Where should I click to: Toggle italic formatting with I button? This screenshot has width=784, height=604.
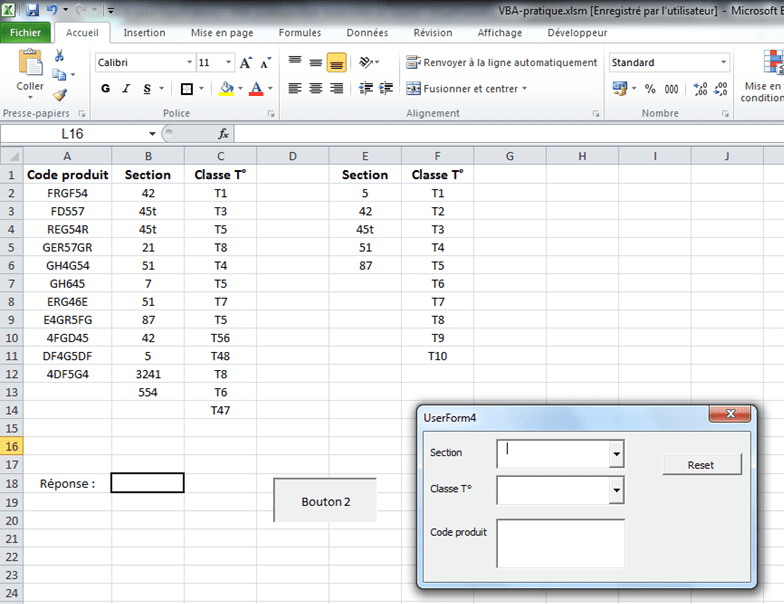(126, 89)
